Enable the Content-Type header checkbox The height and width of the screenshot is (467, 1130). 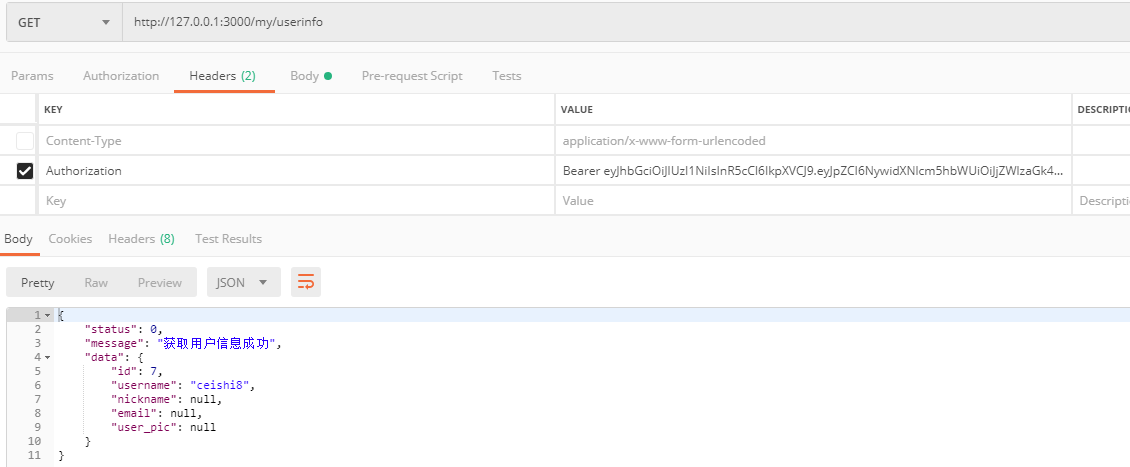tap(25, 141)
